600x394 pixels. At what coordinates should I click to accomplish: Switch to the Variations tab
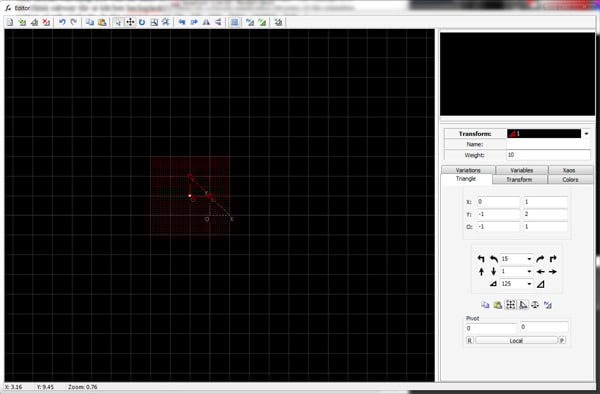[x=468, y=170]
